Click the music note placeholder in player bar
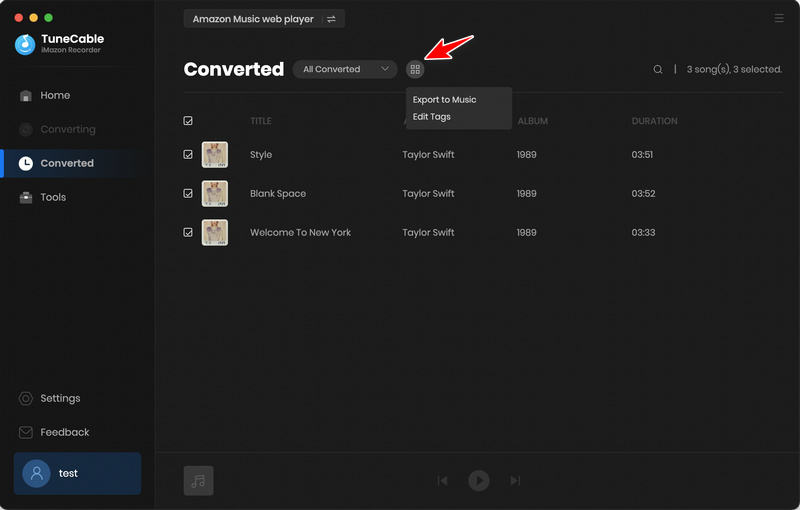Viewport: 800px width, 510px height. pos(198,480)
